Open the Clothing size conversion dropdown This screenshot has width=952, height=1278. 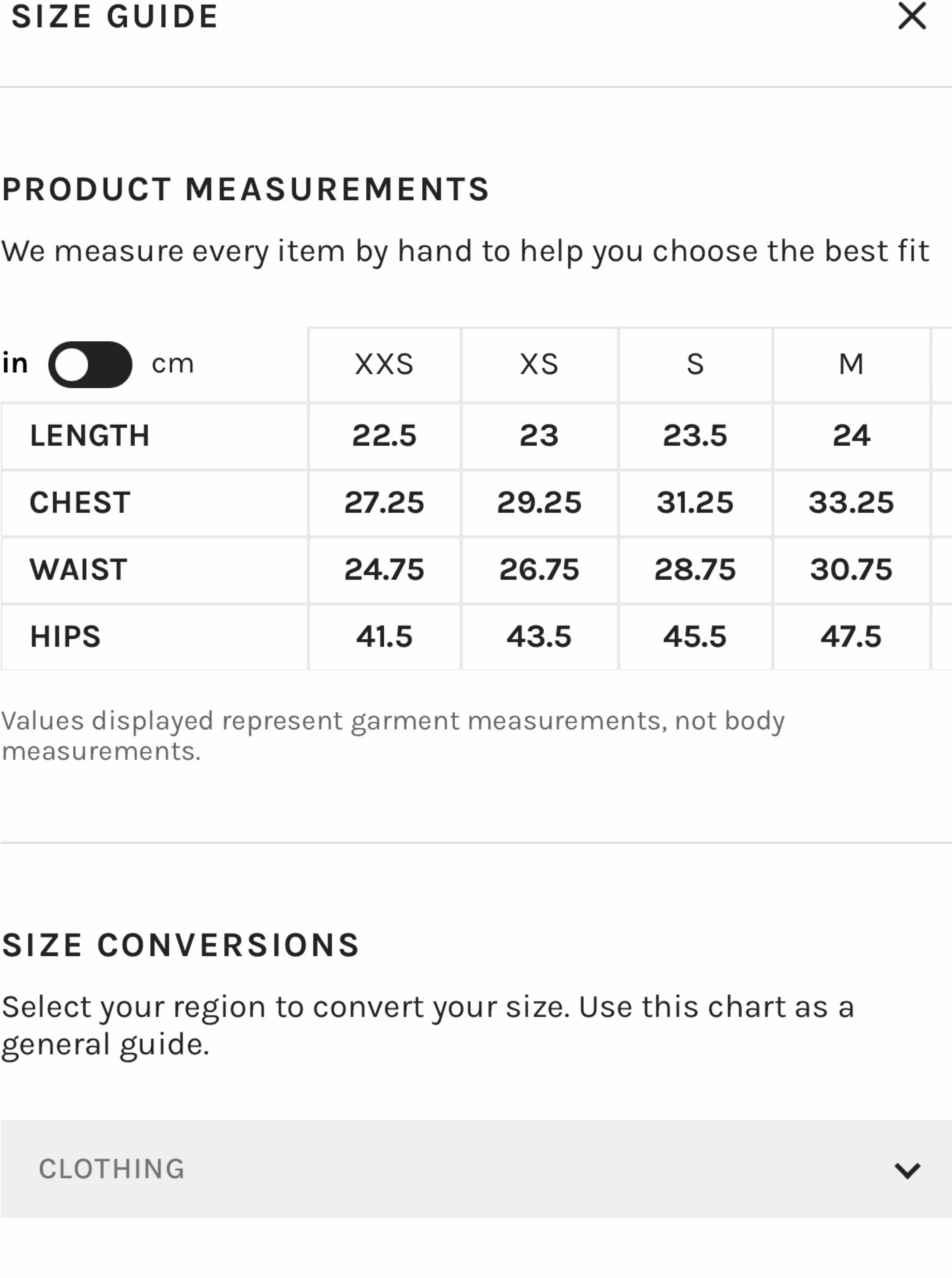[x=476, y=1168]
